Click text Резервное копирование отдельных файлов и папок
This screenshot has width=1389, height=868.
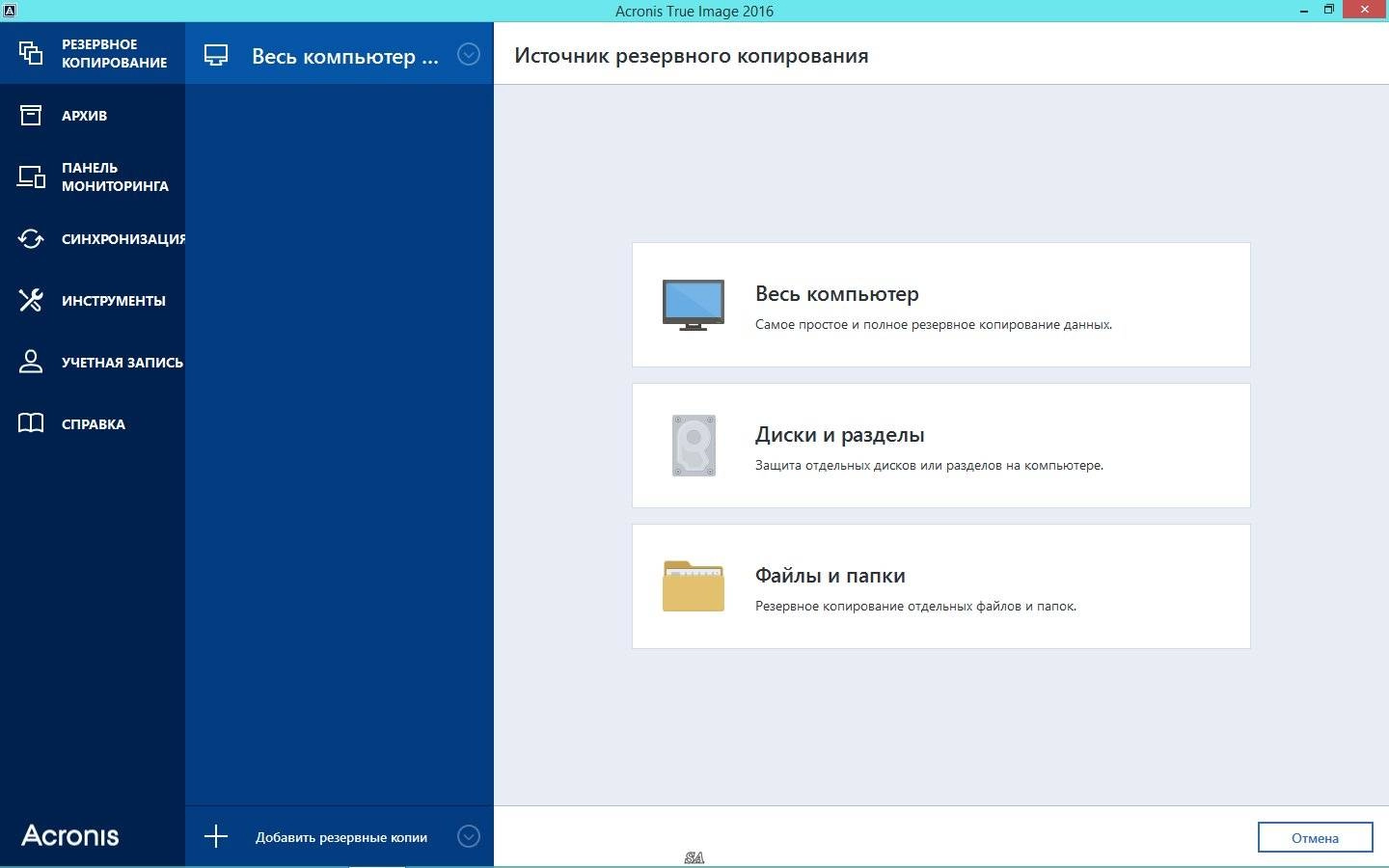tap(915, 607)
